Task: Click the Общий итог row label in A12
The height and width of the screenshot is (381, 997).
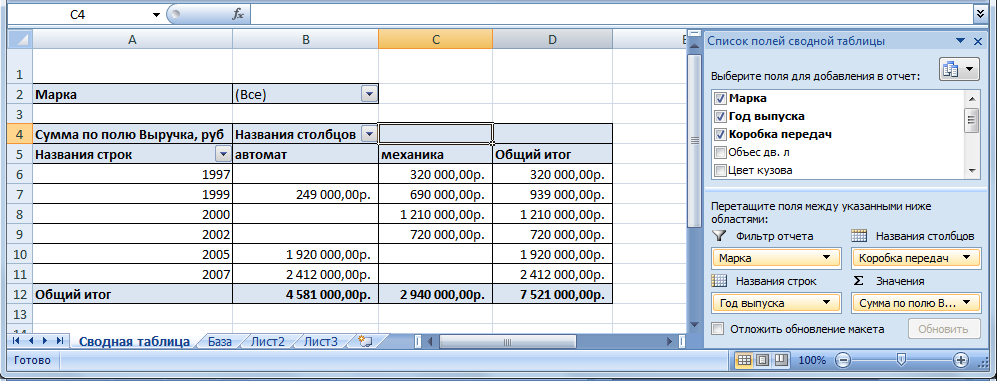Action: coord(132,294)
